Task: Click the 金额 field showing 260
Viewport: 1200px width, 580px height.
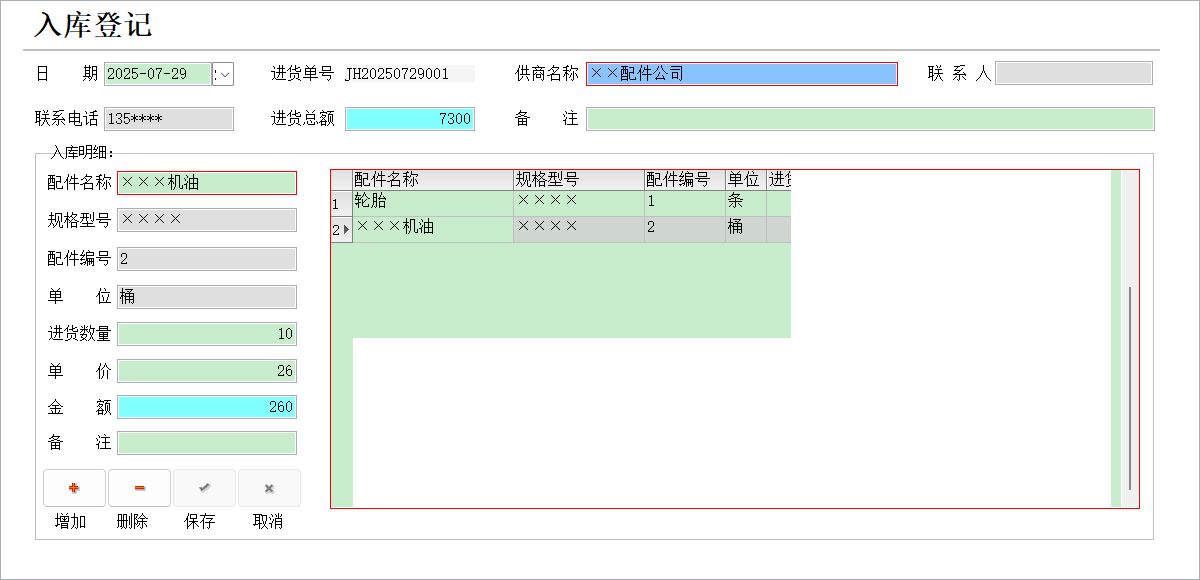Action: click(207, 407)
